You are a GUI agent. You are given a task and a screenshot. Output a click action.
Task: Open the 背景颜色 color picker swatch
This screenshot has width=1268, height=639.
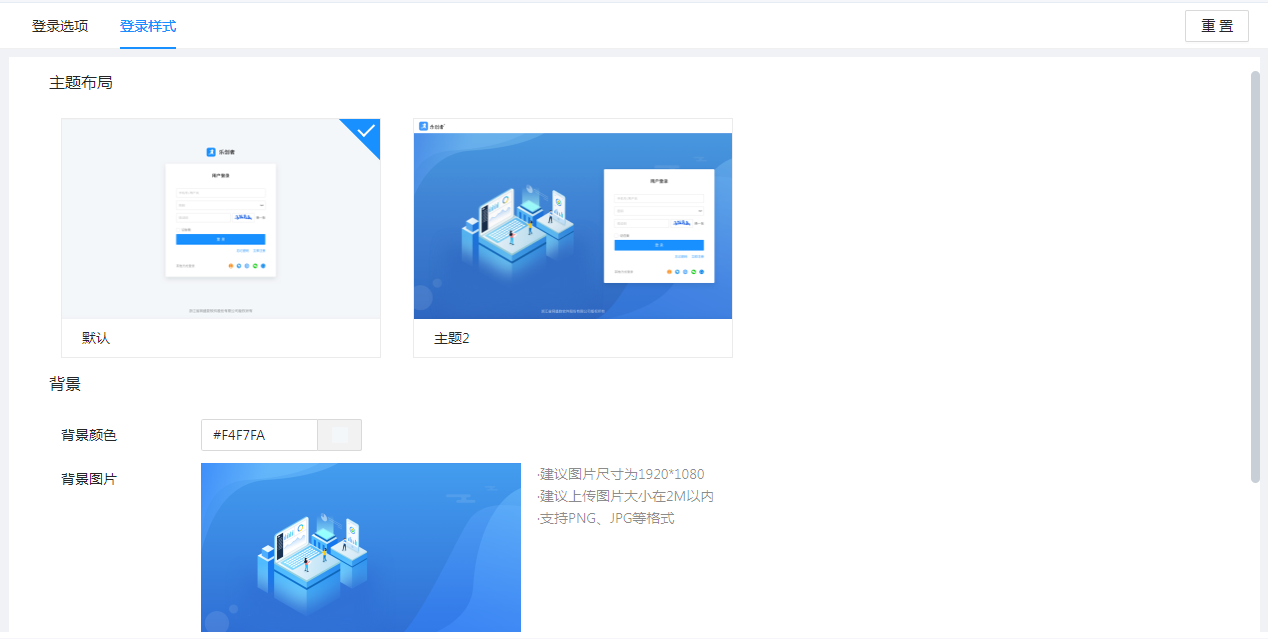coord(339,435)
